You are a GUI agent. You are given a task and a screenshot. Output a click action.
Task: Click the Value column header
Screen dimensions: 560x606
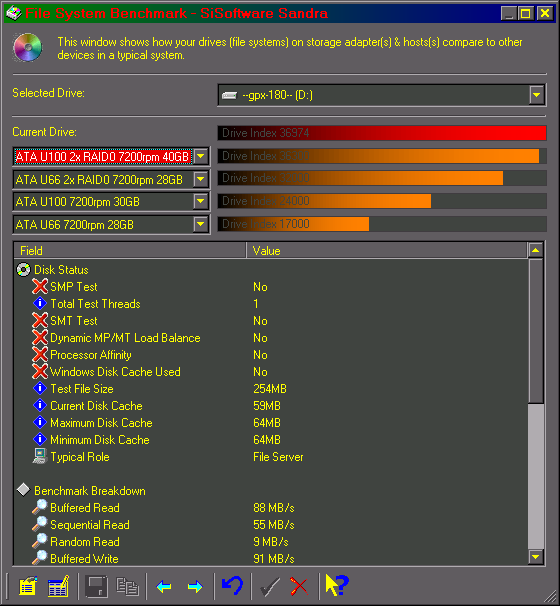[386, 250]
